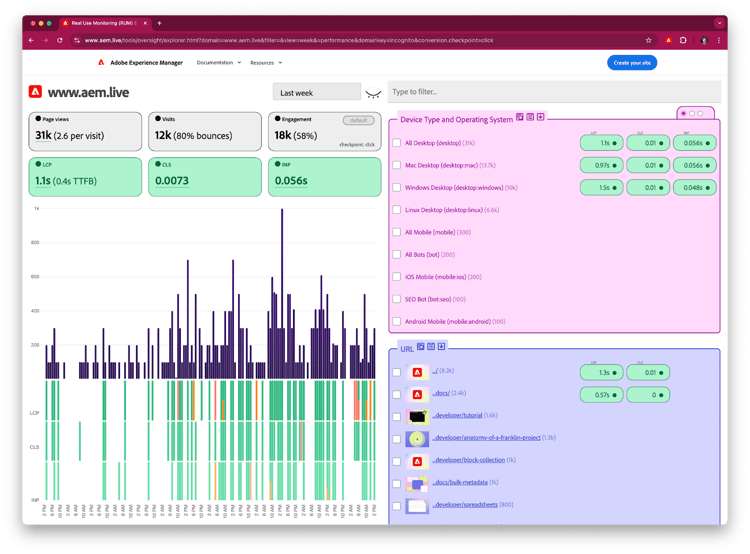Check the All Mobile (mobile) checkbox
This screenshot has height=554, width=750.
point(397,232)
